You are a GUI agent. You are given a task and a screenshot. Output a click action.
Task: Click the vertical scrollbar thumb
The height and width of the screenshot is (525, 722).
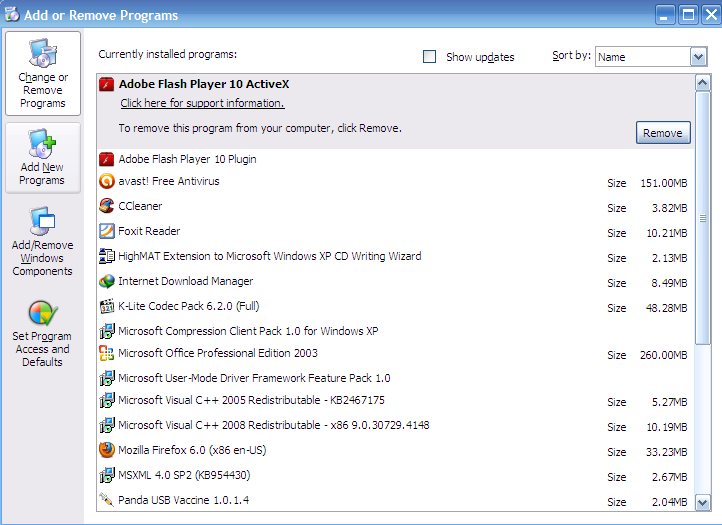pyautogui.click(x=703, y=218)
